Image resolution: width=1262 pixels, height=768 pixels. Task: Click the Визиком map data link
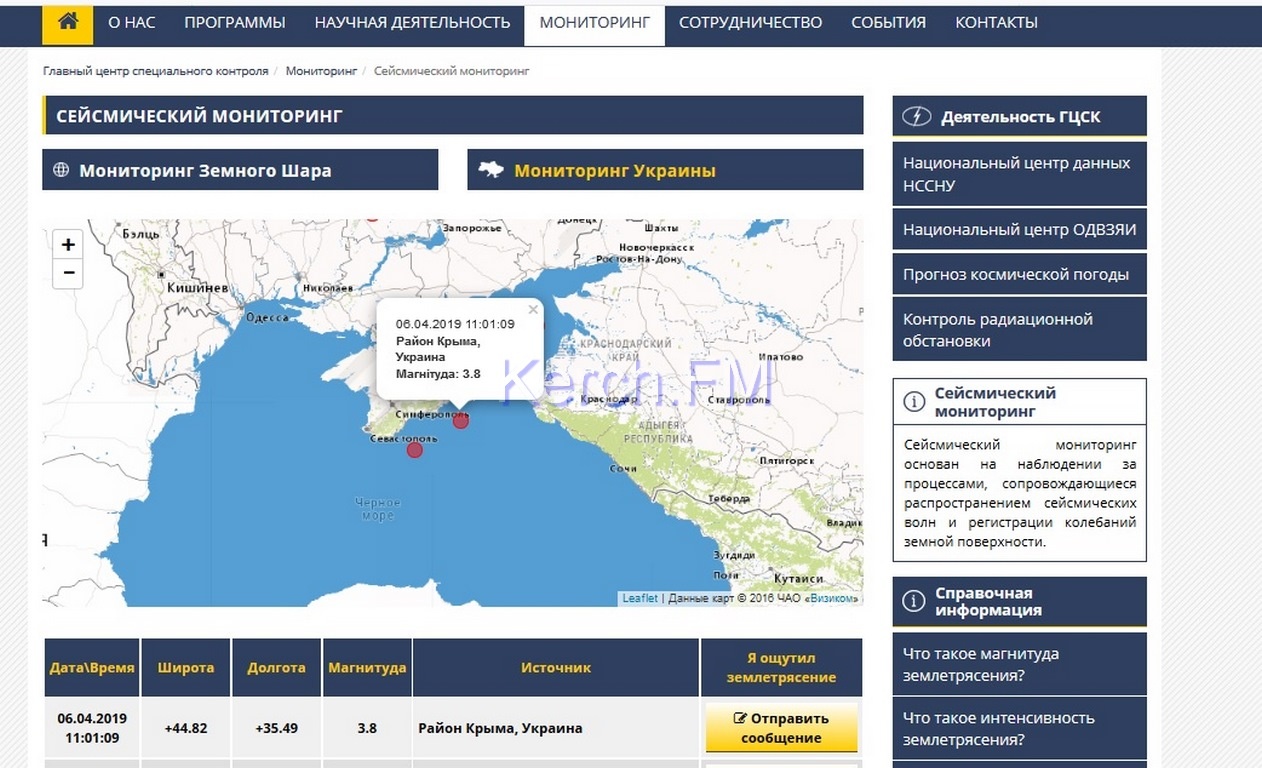pyautogui.click(x=834, y=598)
